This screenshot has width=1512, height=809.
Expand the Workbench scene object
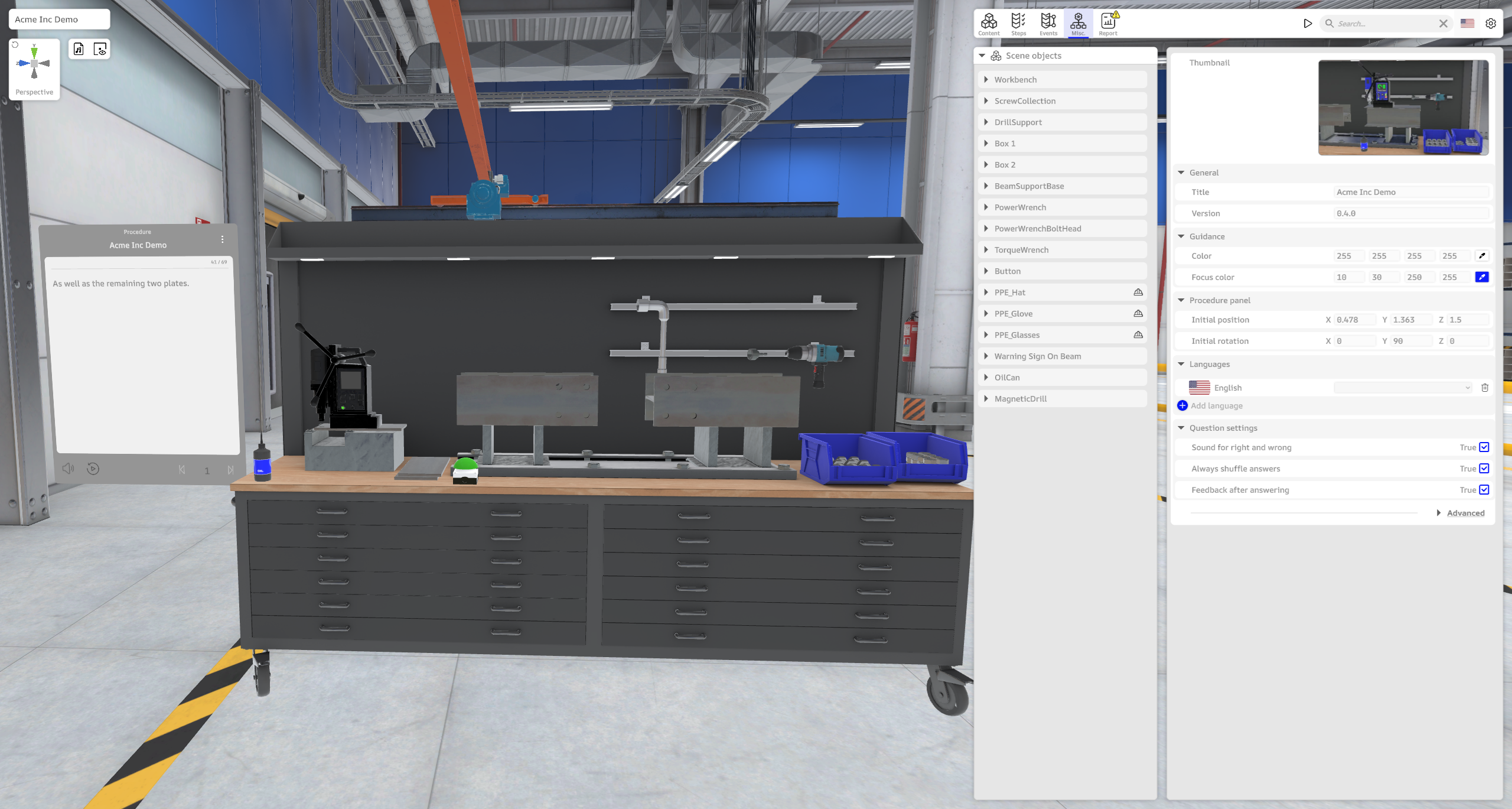click(986, 80)
